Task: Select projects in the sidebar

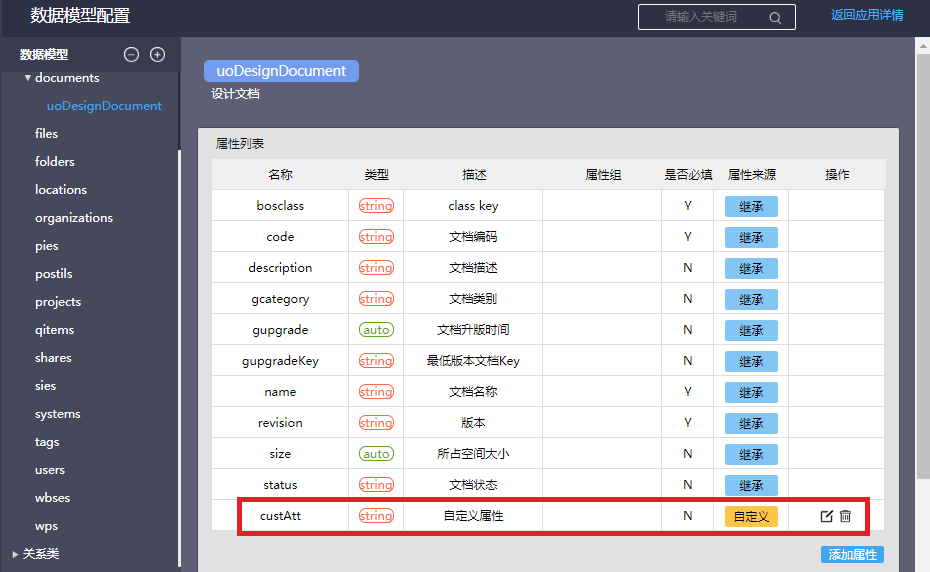Action: [58, 301]
